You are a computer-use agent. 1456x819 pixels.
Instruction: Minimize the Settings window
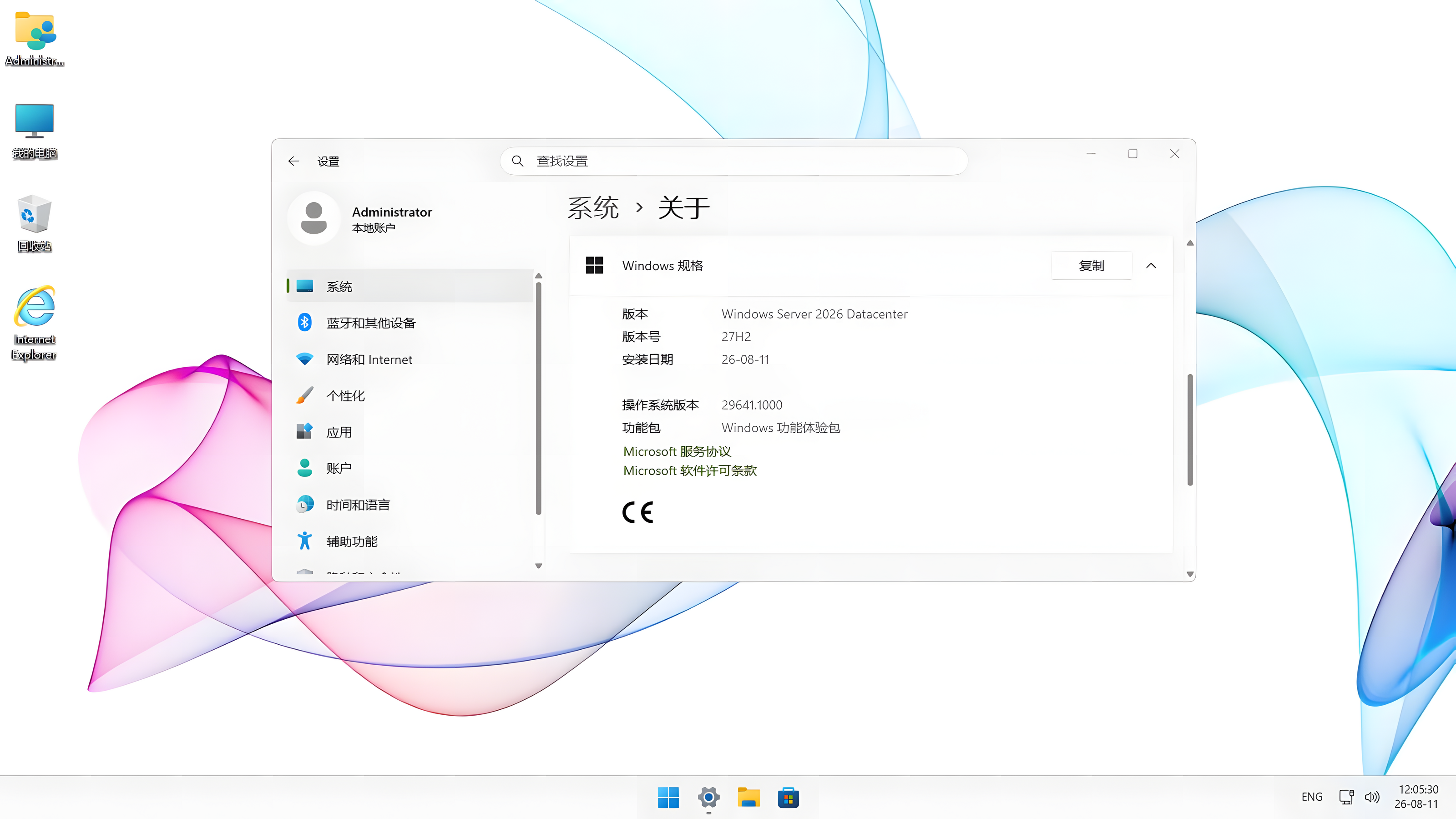point(1091,154)
